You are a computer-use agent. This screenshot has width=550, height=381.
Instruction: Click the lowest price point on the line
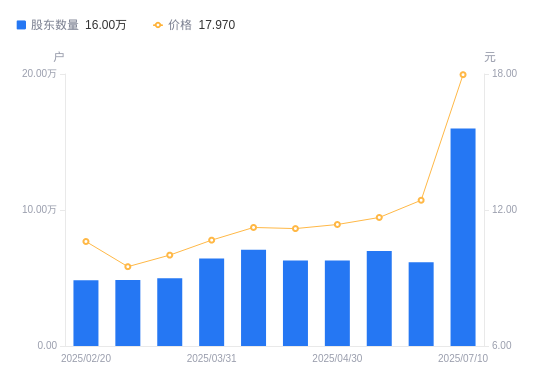click(x=128, y=267)
